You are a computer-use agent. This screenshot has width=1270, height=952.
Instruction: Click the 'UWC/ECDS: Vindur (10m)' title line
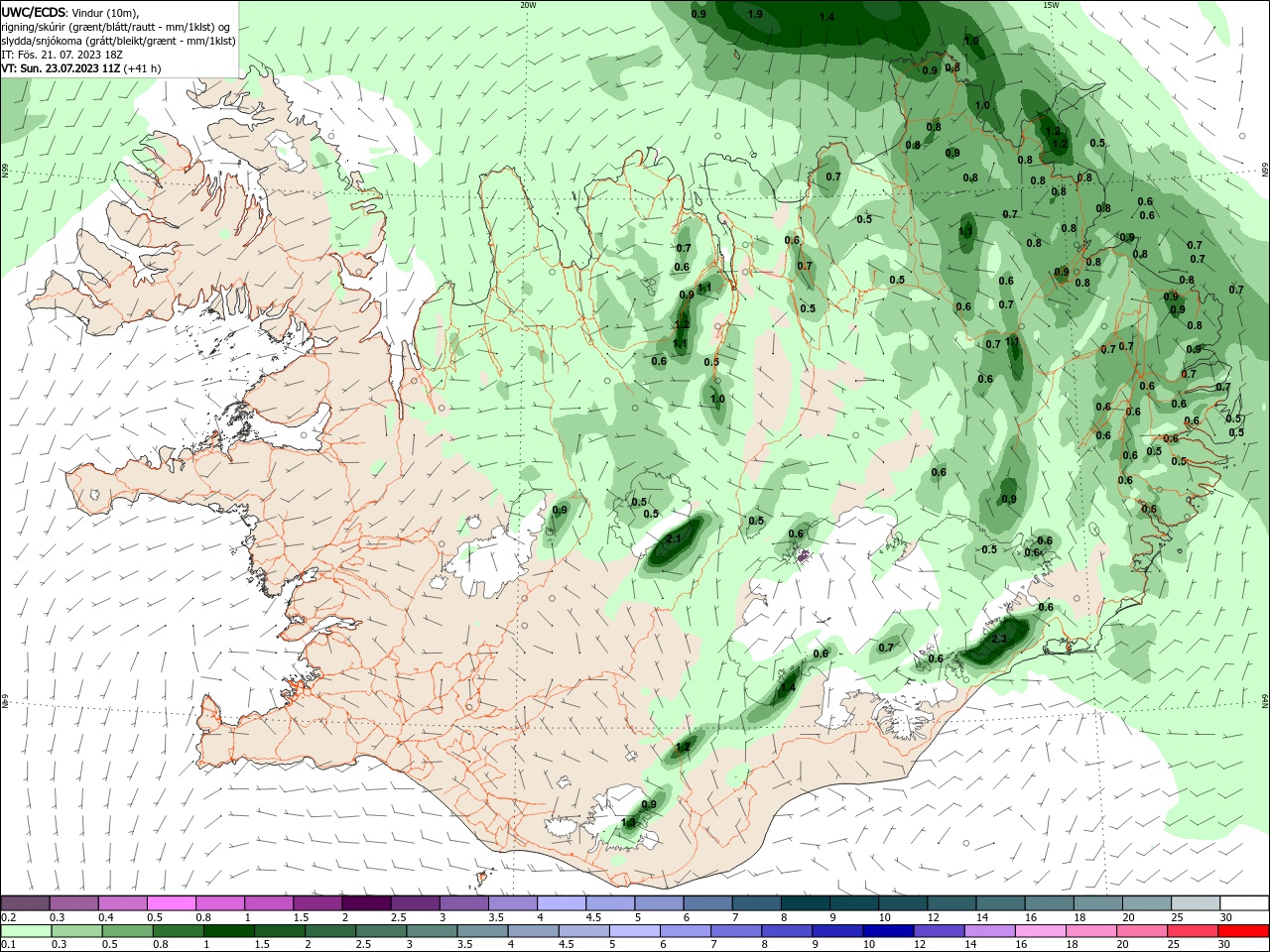(x=70, y=12)
